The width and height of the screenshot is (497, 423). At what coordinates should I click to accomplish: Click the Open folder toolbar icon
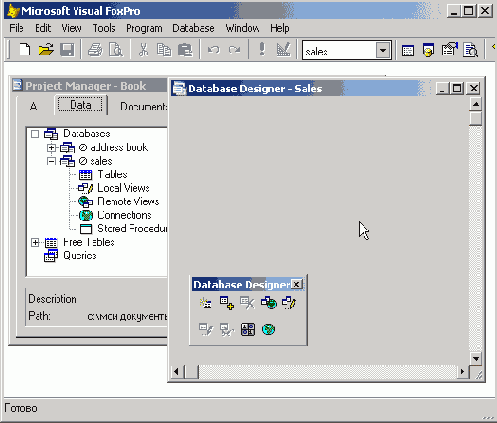[46, 50]
